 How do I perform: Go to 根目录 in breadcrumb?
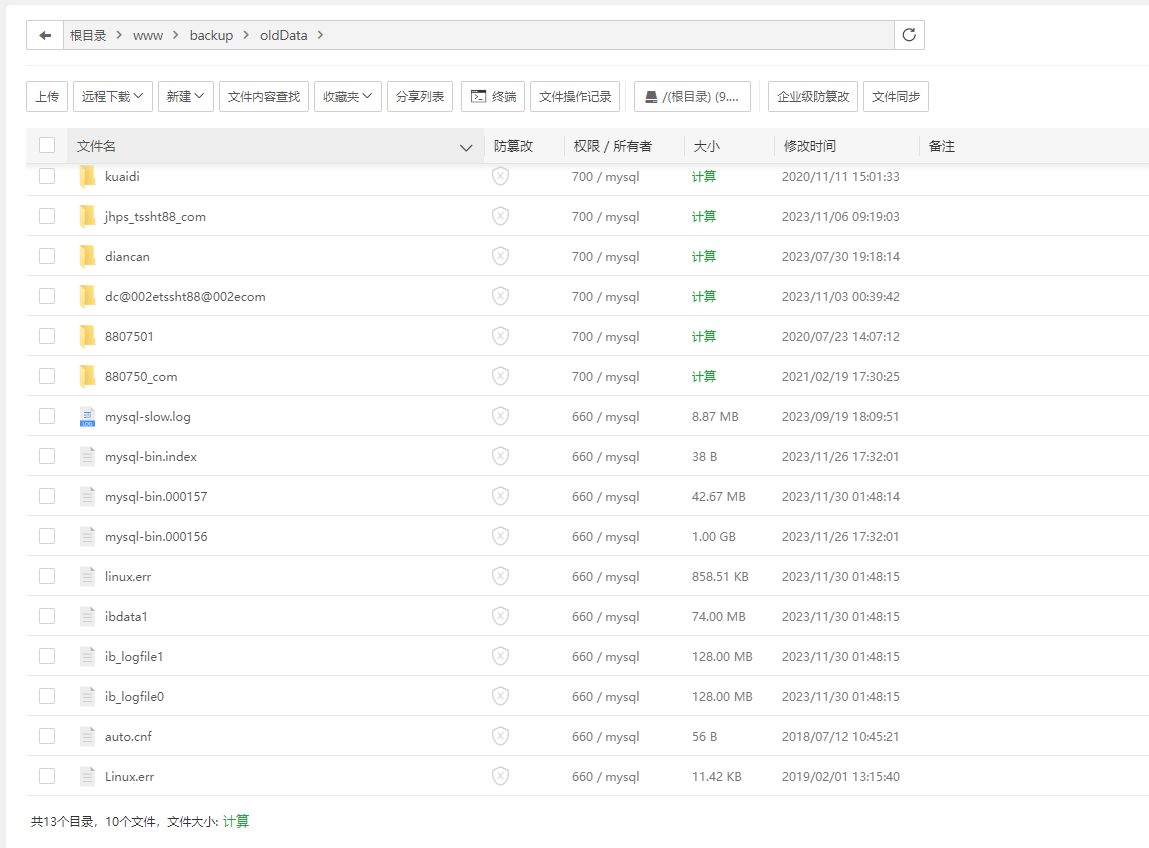tap(88, 35)
